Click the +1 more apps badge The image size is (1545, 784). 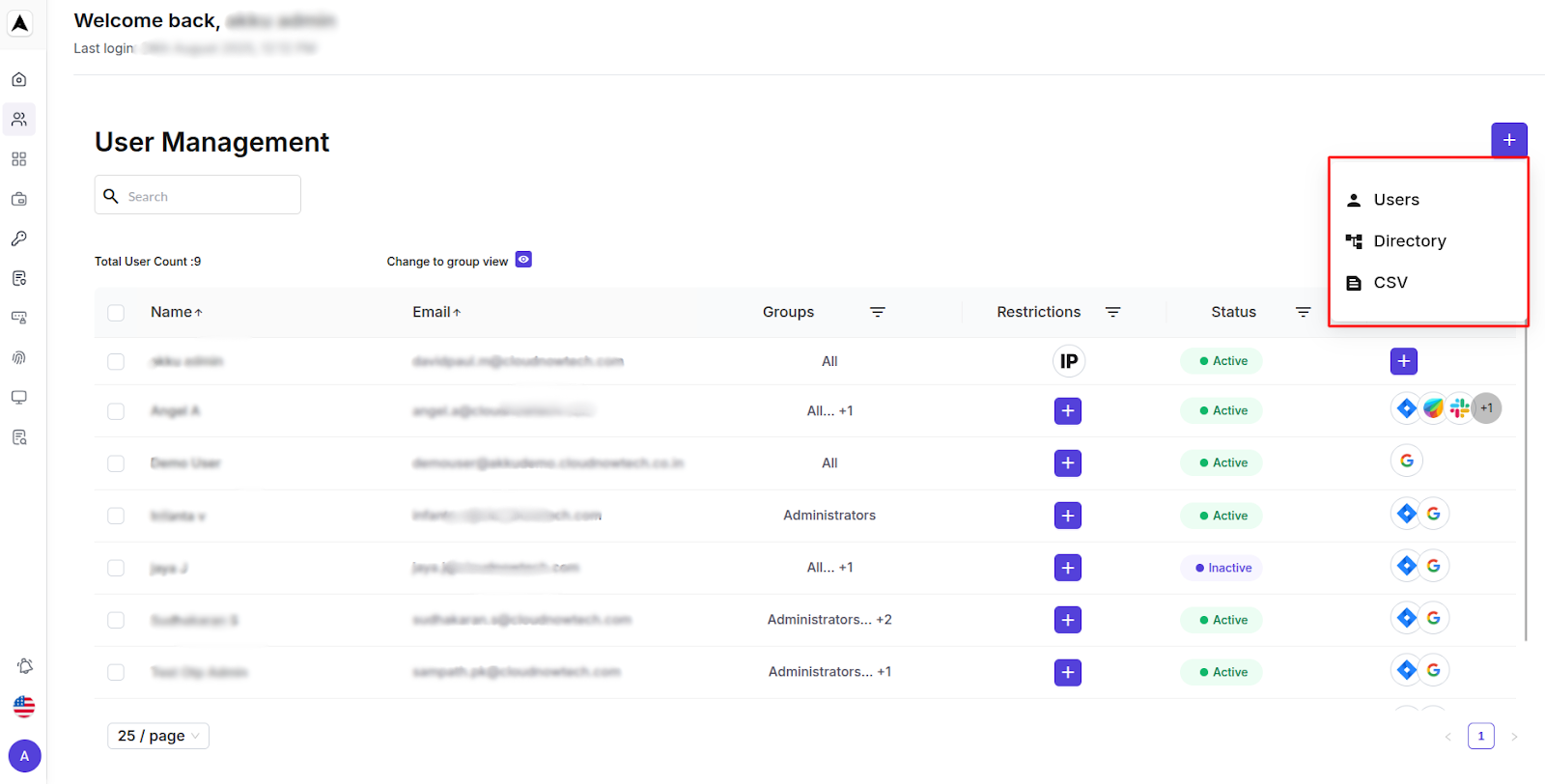click(1487, 408)
